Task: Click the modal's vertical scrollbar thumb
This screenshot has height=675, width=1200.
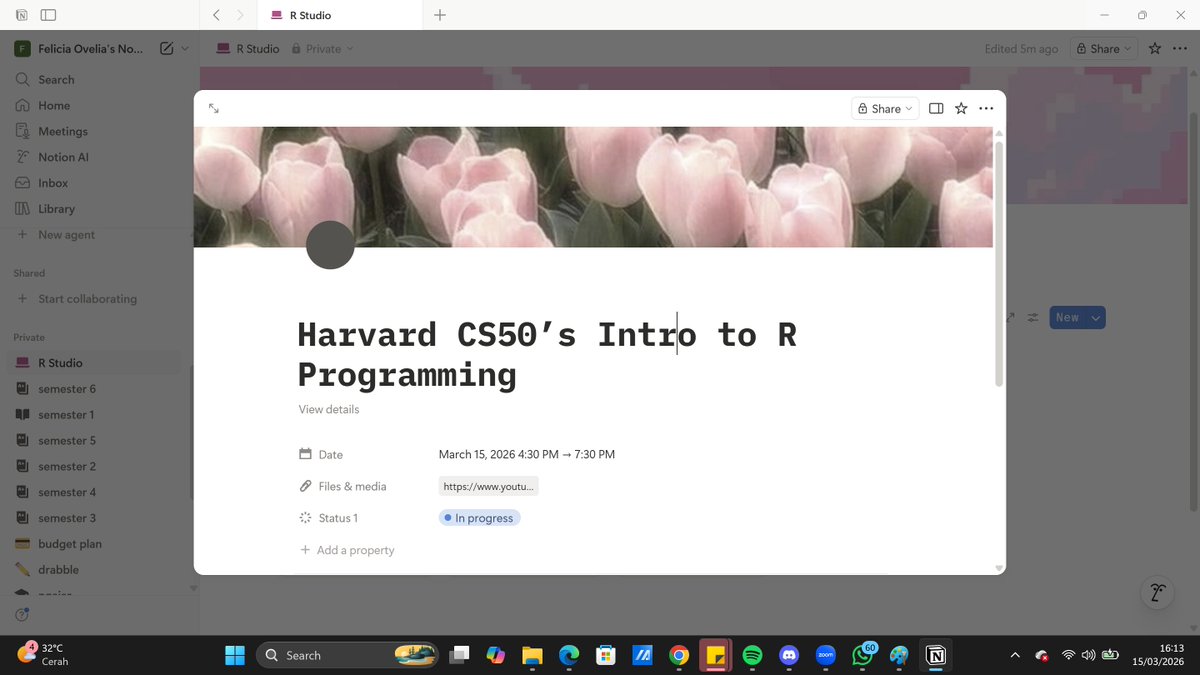Action: tap(998, 263)
